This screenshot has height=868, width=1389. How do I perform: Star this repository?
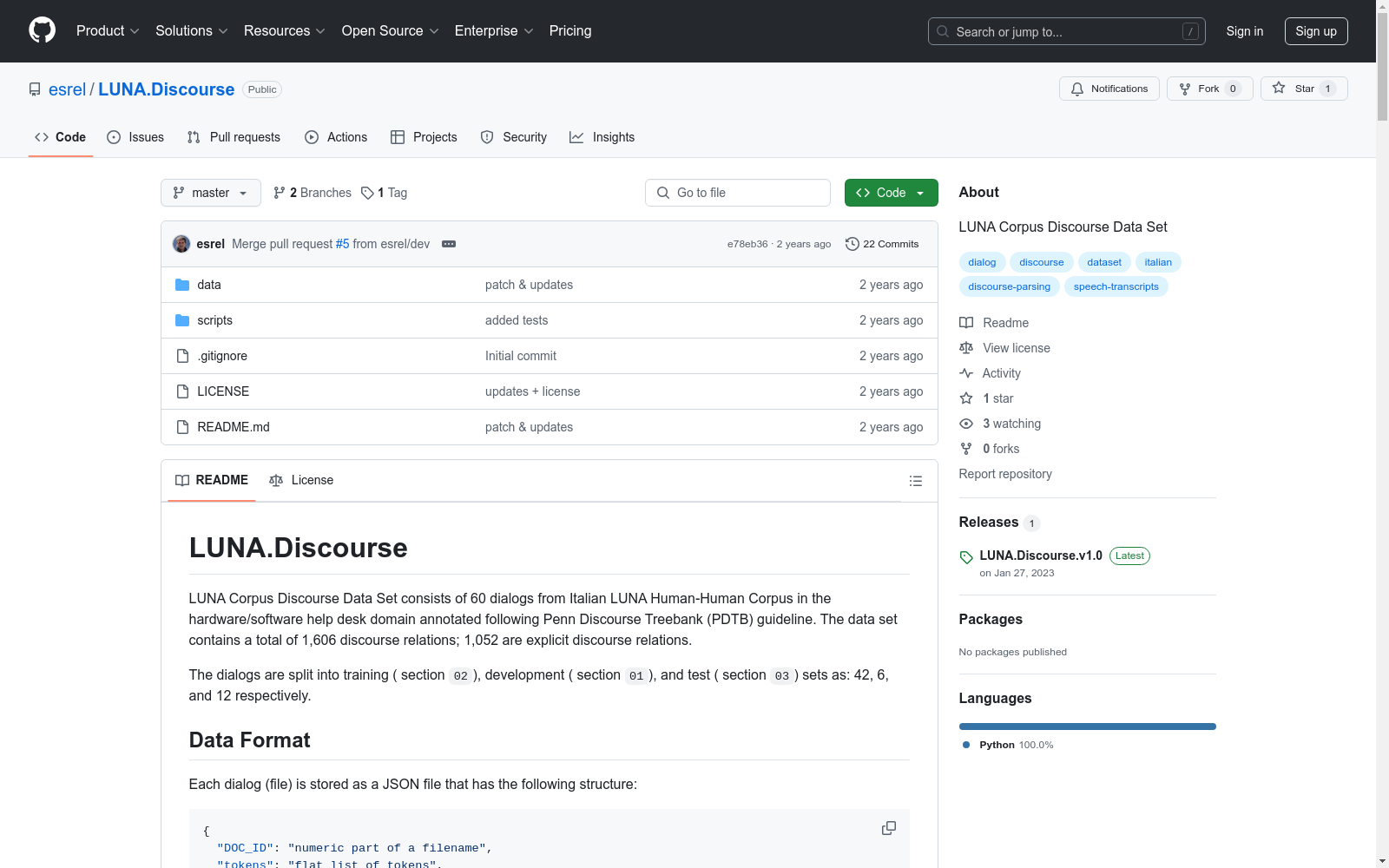point(1304,89)
